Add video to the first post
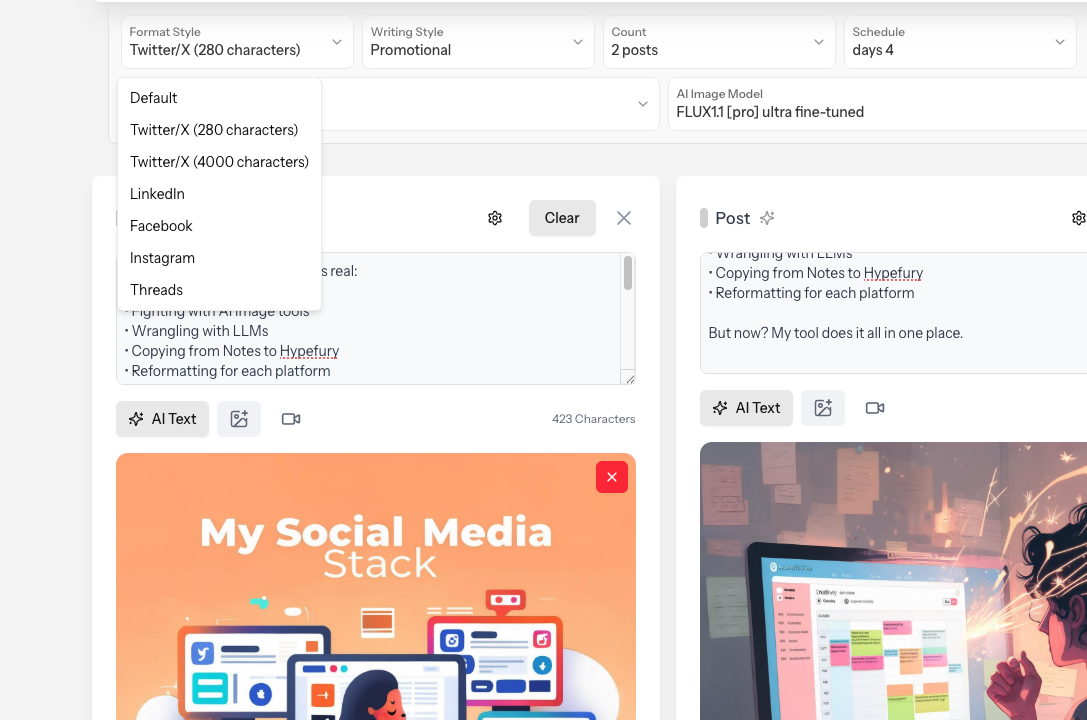 tap(291, 419)
